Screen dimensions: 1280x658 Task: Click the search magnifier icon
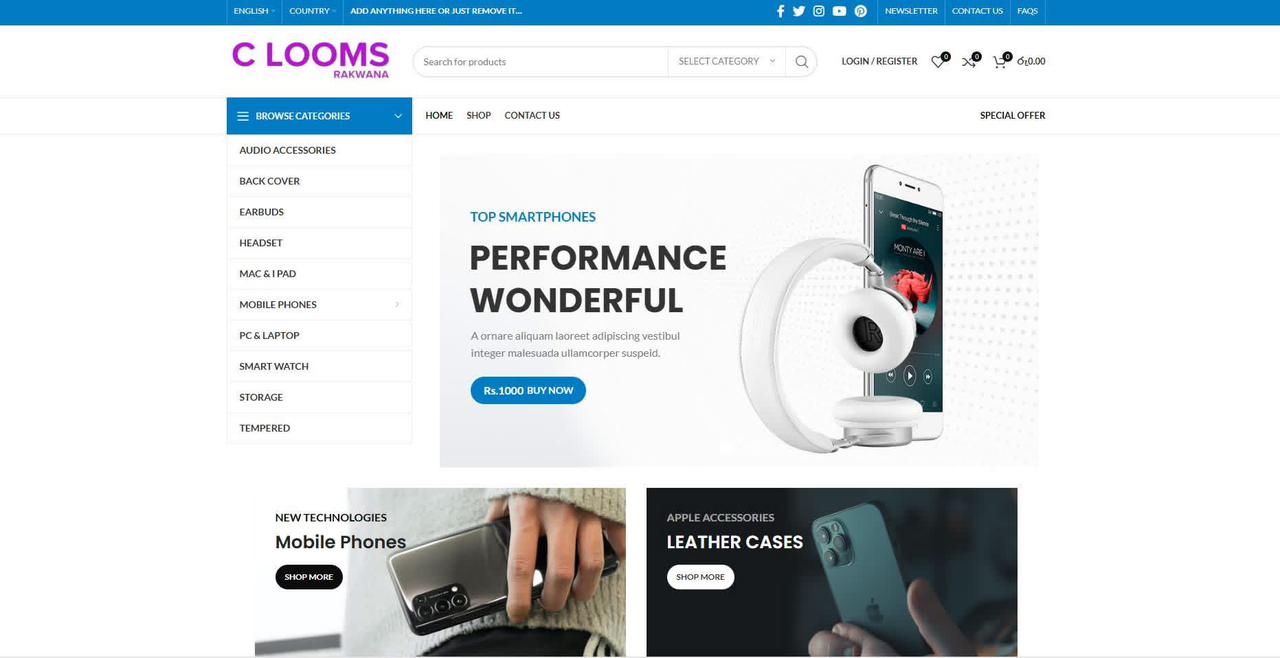[x=801, y=61]
